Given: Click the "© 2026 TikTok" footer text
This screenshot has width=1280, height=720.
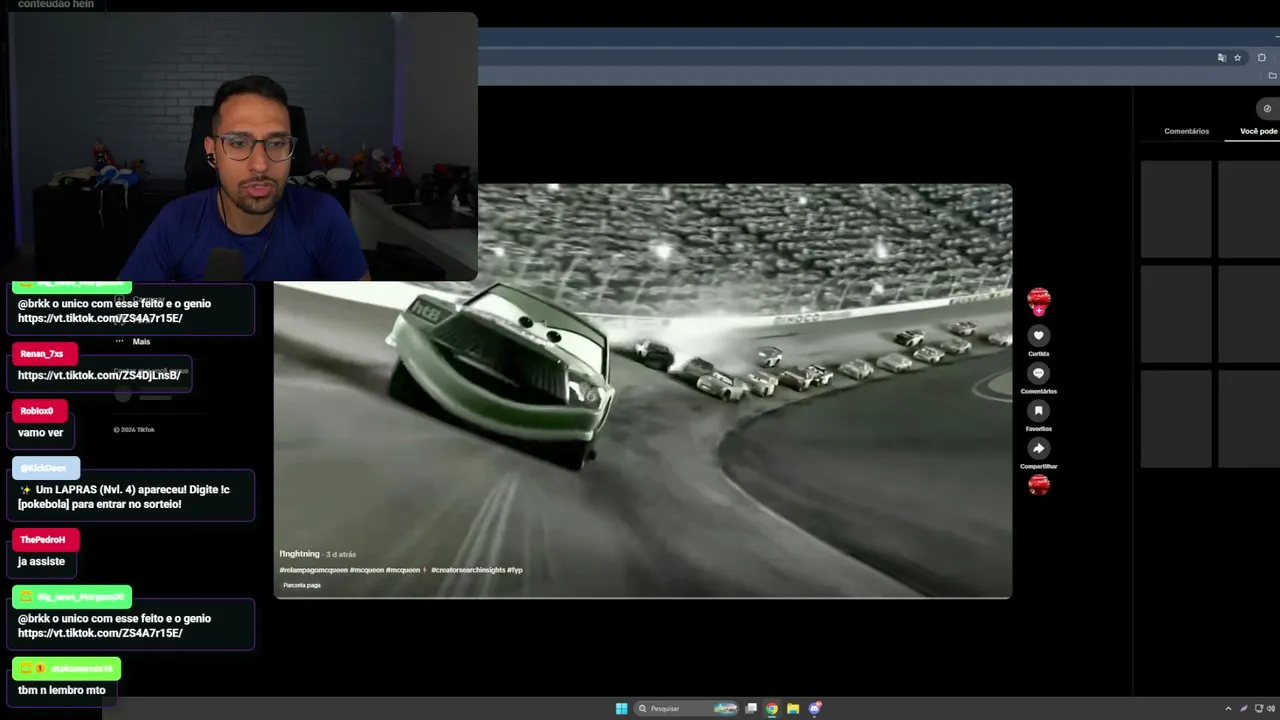Looking at the screenshot, I should (134, 430).
